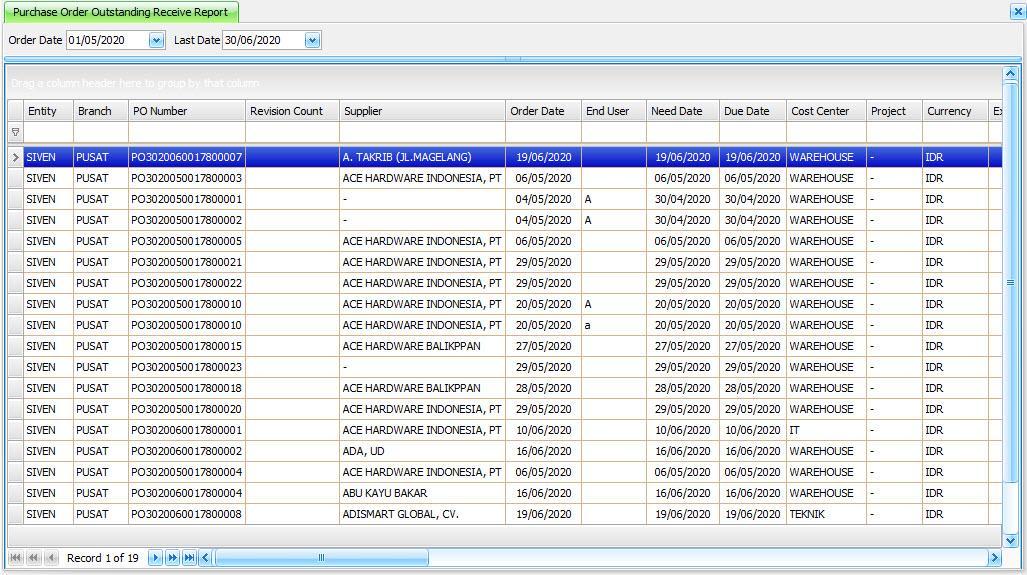Click the Order Date input field
This screenshot has height=575, width=1027.
[x=107, y=40]
